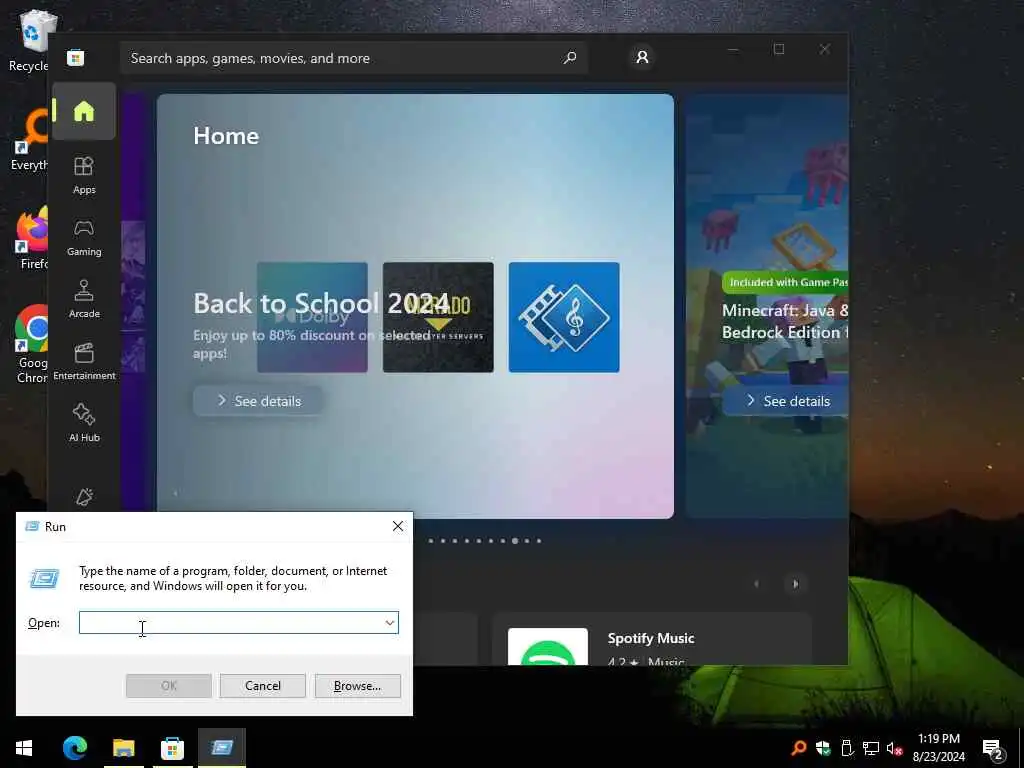Click Browse... in the Run dialog
Viewport: 1024px width, 768px height.
(357, 686)
